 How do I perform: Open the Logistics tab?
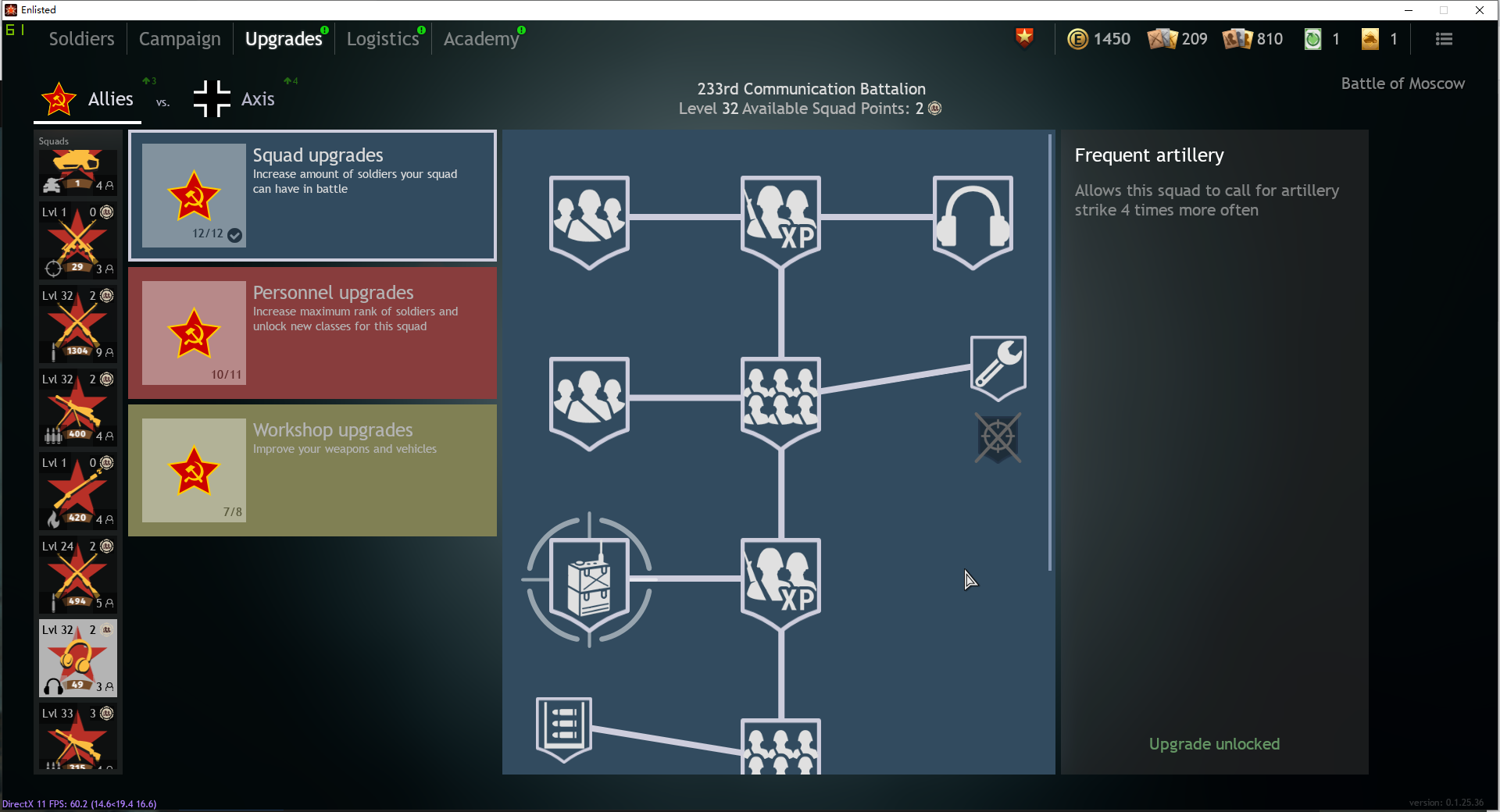click(383, 39)
